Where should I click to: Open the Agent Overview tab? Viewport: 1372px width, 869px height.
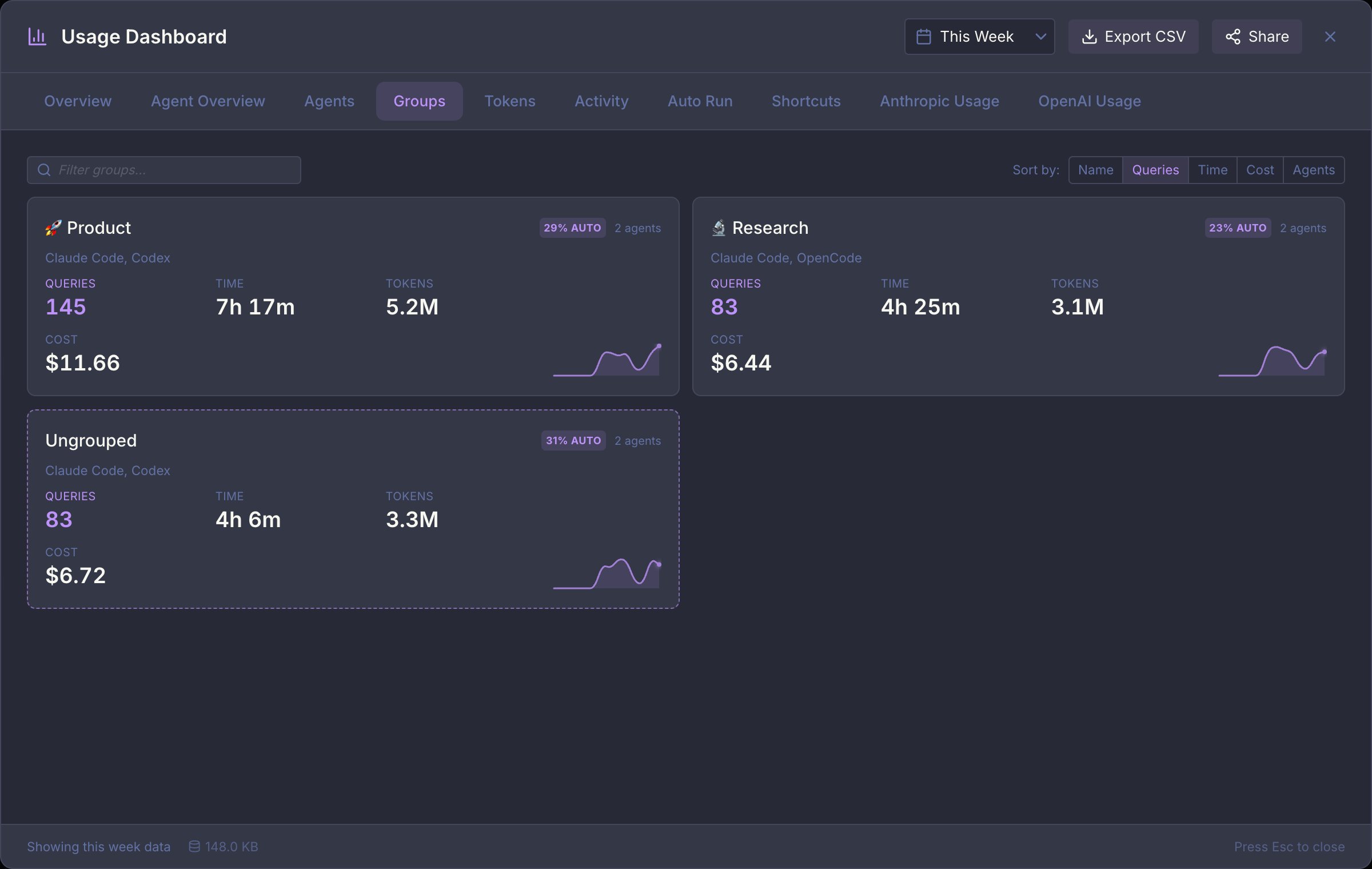[208, 101]
